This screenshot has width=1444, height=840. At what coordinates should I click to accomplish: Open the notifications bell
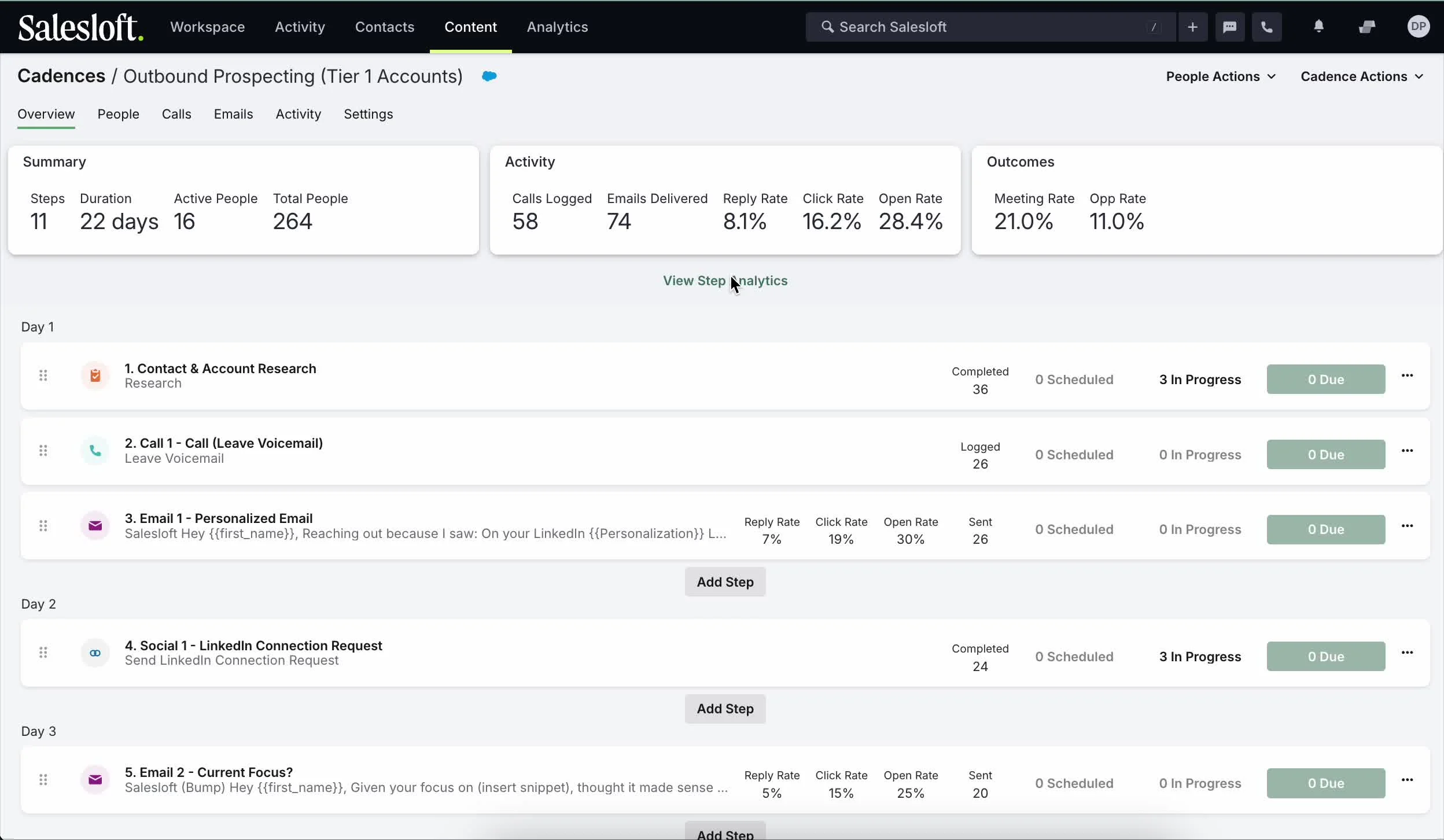click(x=1318, y=27)
